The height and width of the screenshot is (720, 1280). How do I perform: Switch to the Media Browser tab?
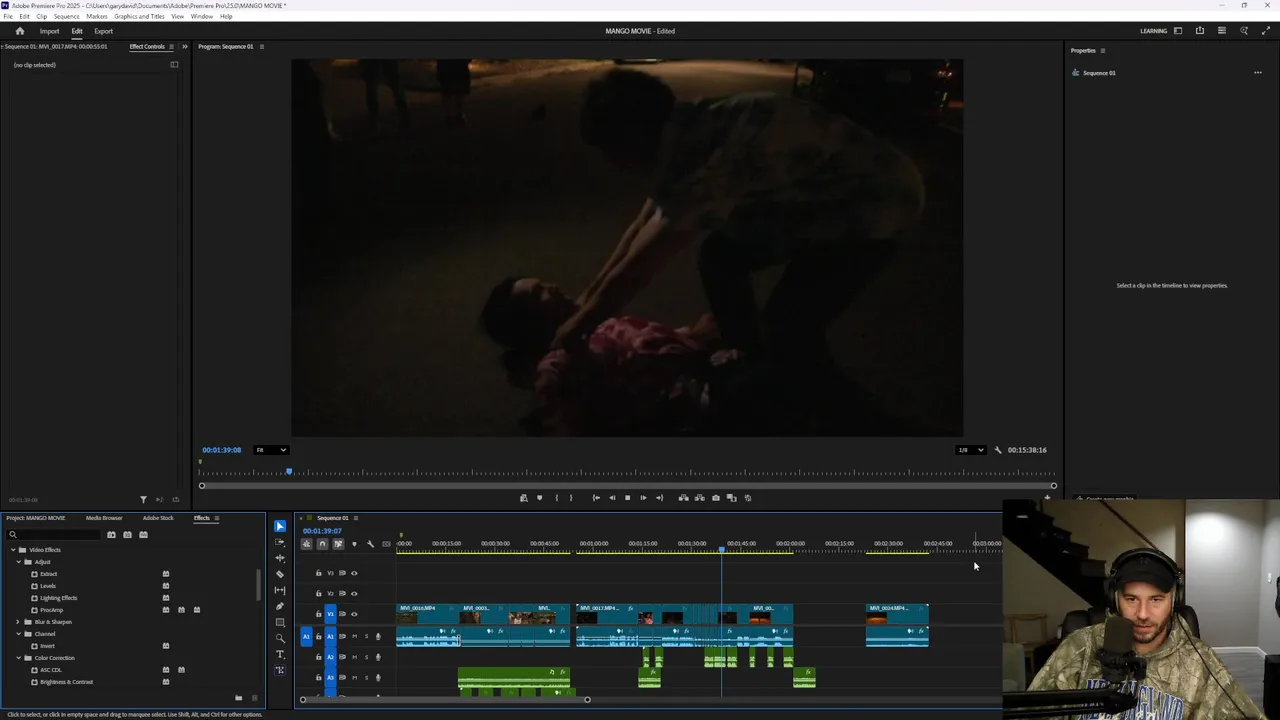(x=104, y=518)
